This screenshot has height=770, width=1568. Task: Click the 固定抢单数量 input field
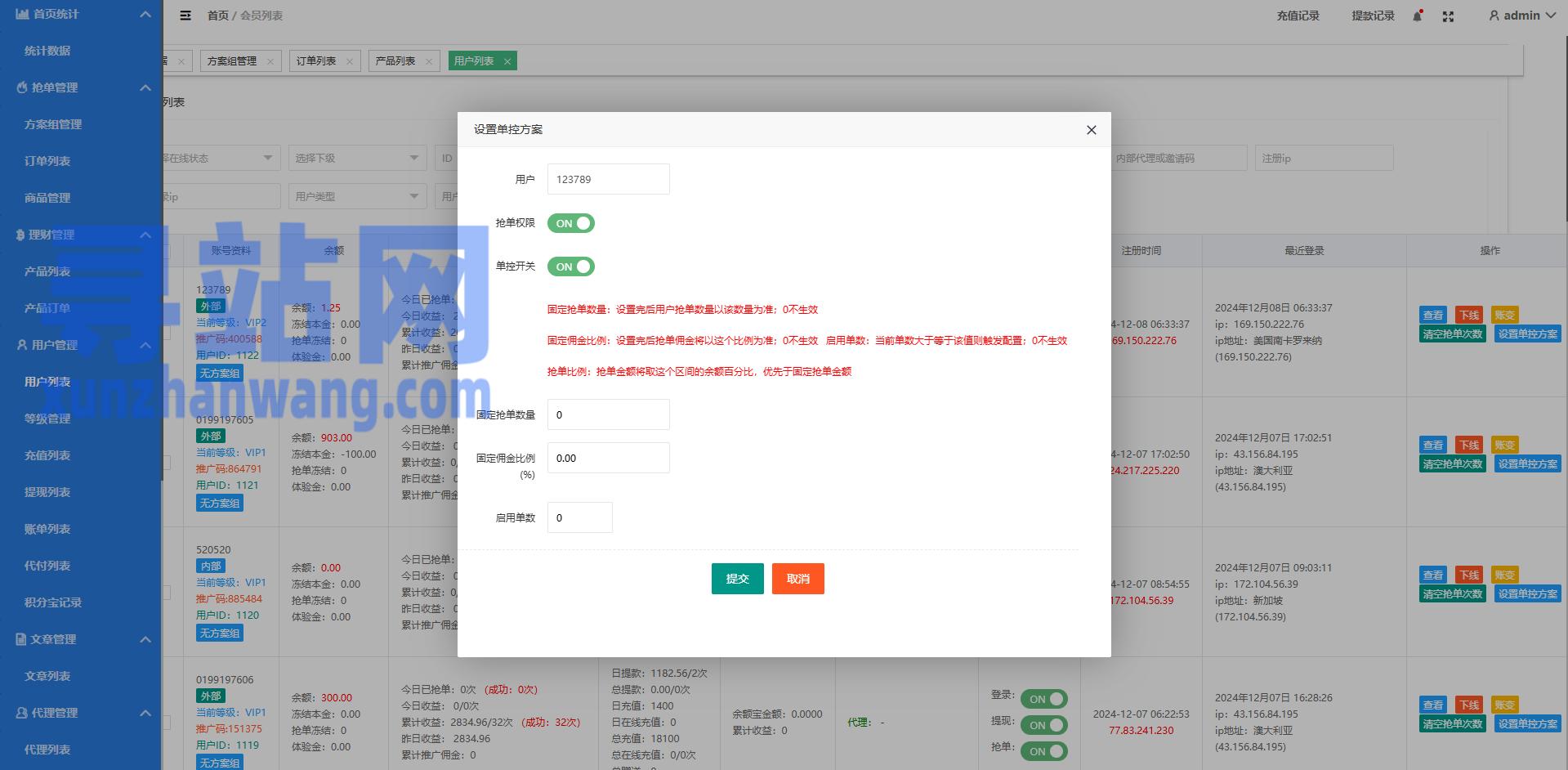click(x=608, y=414)
